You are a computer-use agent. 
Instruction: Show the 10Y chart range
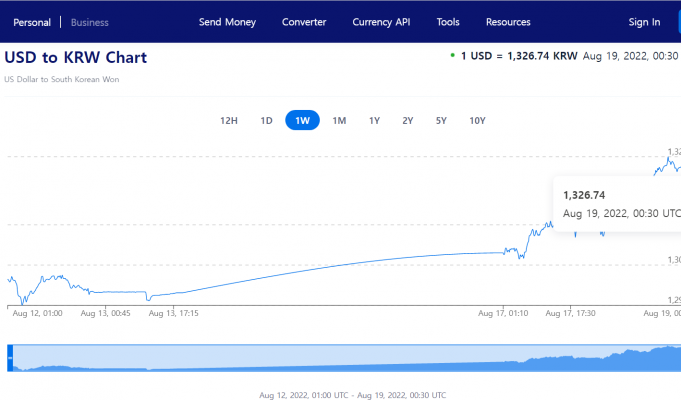(477, 121)
